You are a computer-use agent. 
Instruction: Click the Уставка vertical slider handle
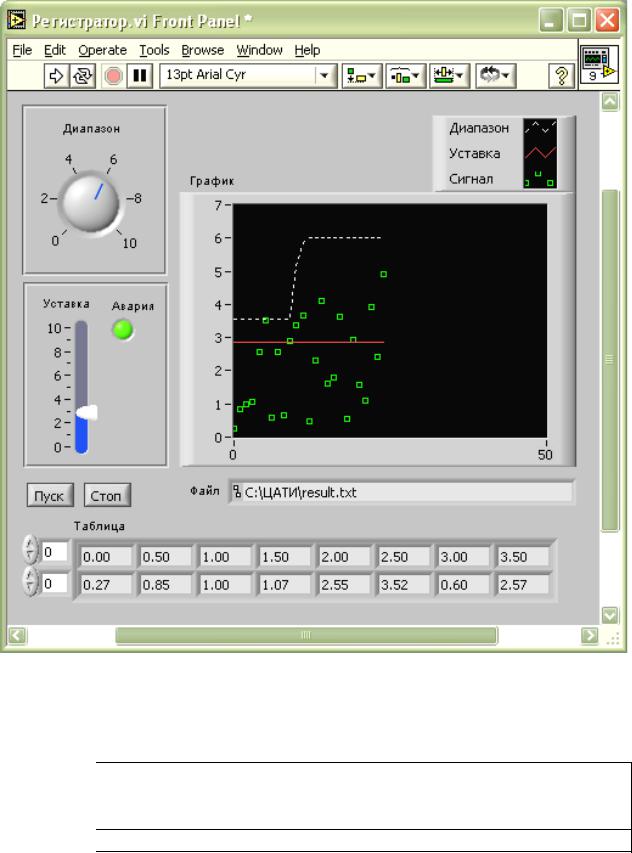[86, 412]
